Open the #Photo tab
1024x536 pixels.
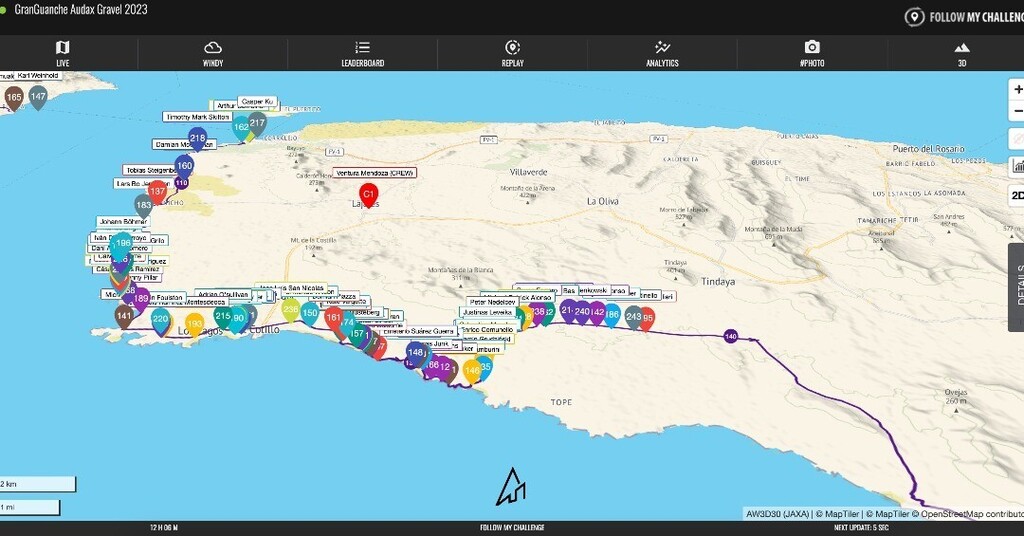tap(812, 54)
